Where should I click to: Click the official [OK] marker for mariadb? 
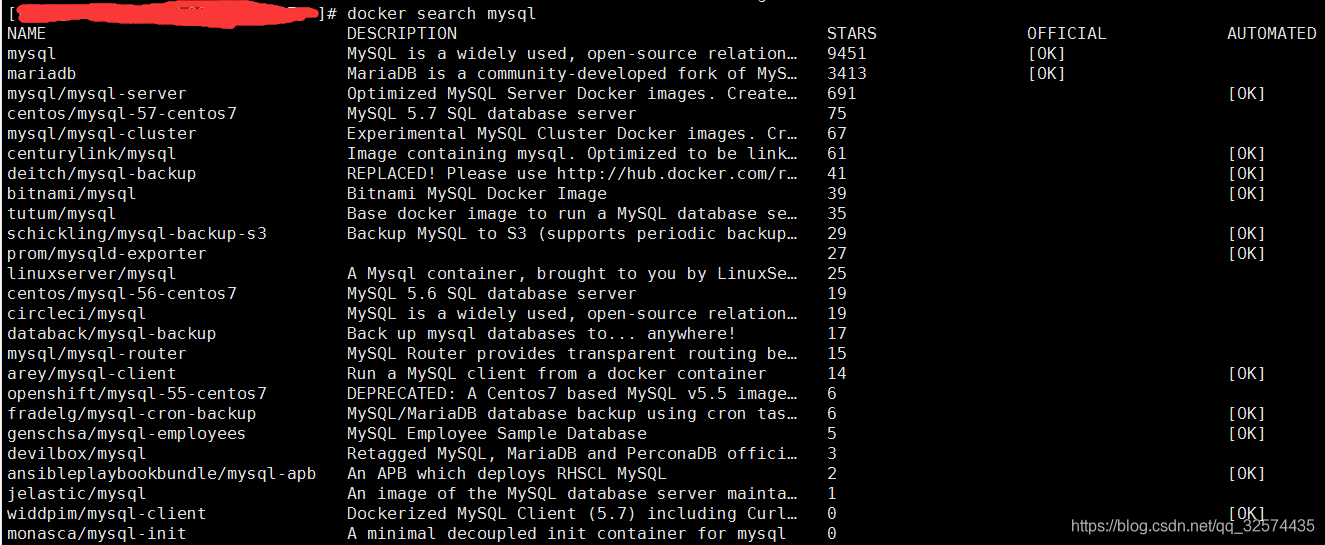1047,74
